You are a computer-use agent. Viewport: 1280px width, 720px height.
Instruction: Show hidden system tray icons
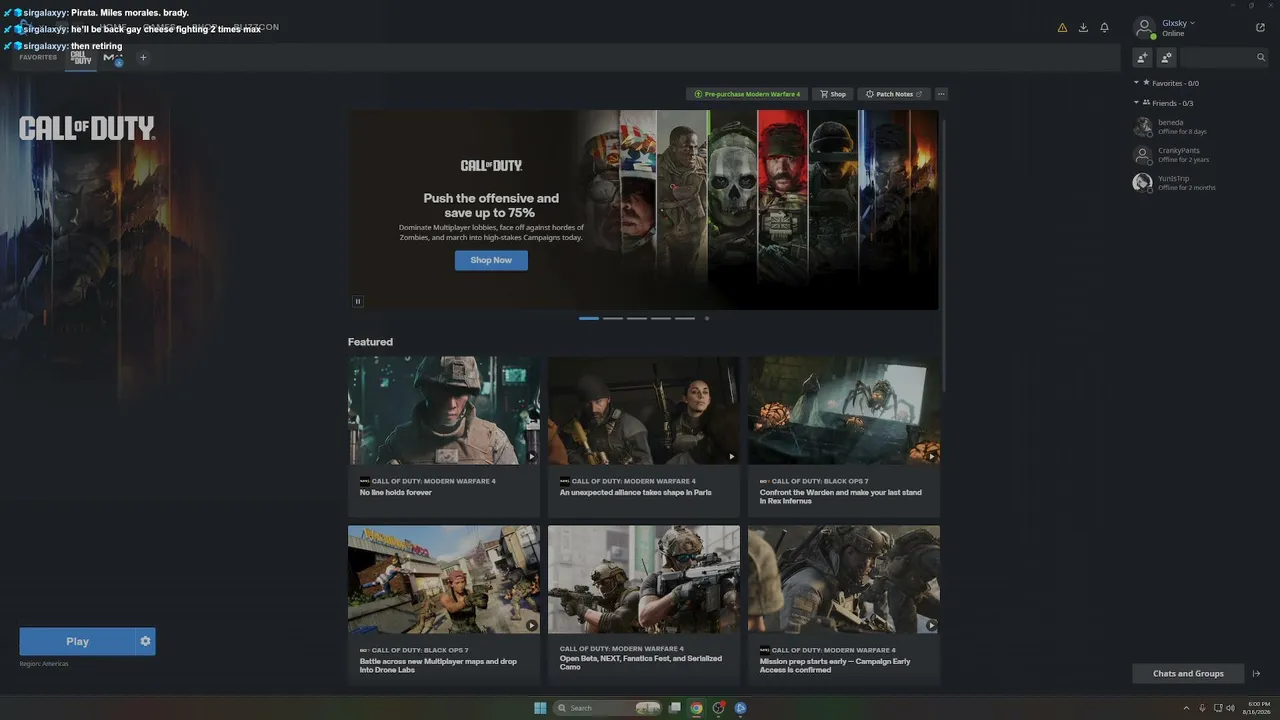click(1187, 708)
